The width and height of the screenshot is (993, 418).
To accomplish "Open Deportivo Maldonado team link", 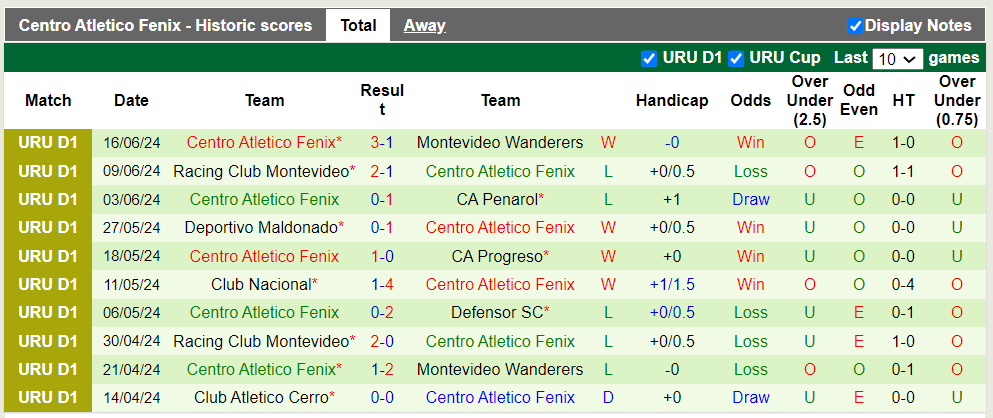I will coord(261,228).
